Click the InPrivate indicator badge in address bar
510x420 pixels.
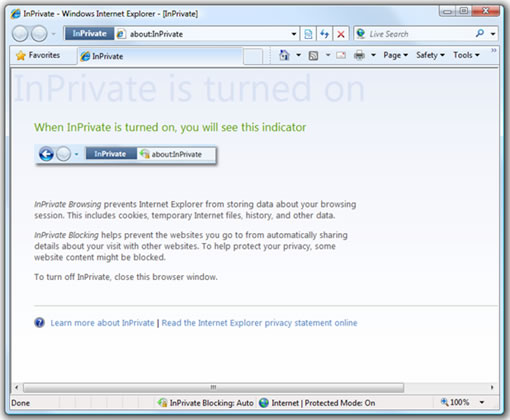tap(89, 34)
